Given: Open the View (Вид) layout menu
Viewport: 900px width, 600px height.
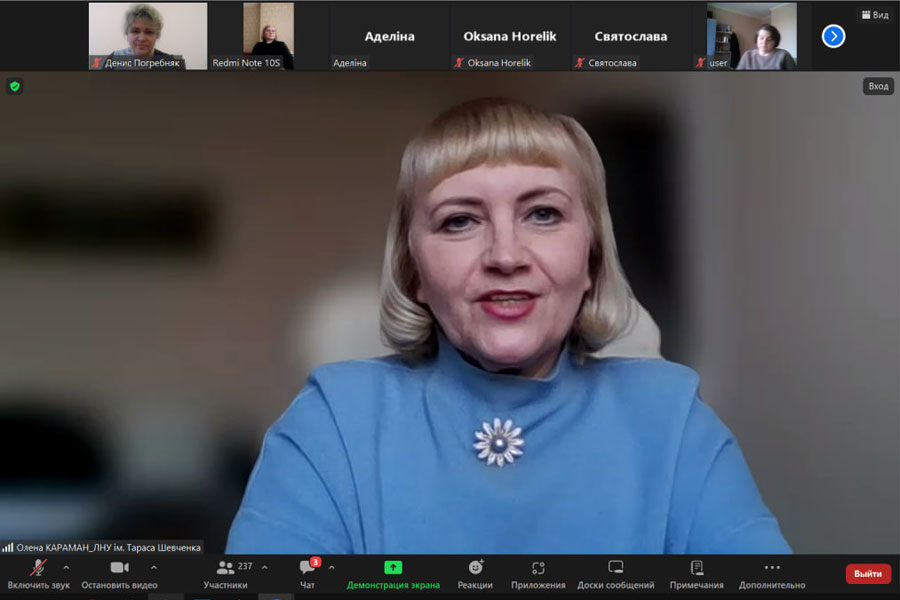Looking at the screenshot, I should point(874,15).
